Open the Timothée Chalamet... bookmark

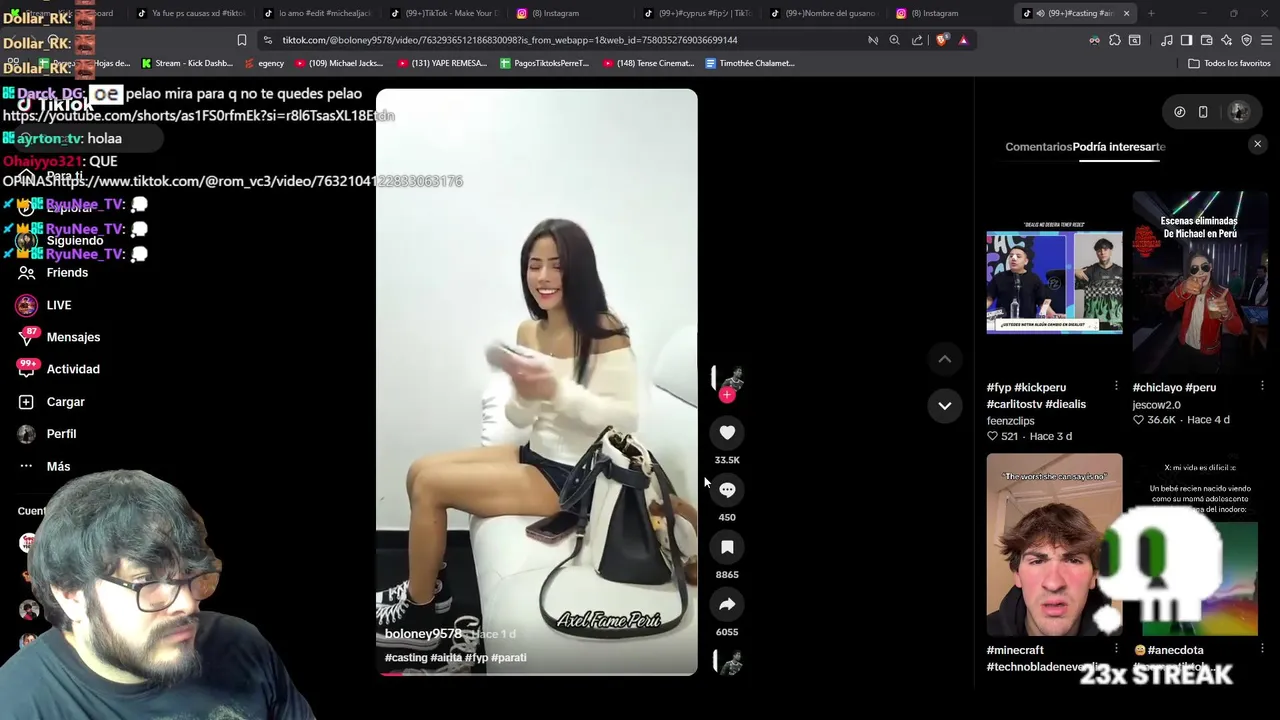[750, 63]
